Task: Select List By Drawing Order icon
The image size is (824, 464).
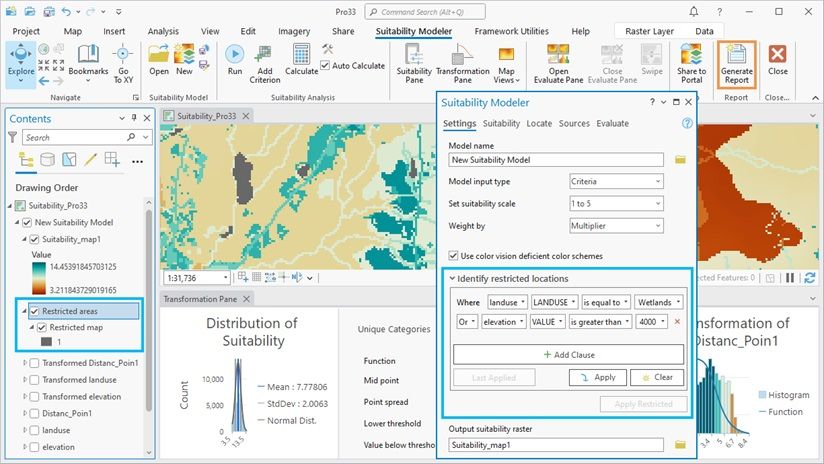Action: (x=26, y=159)
